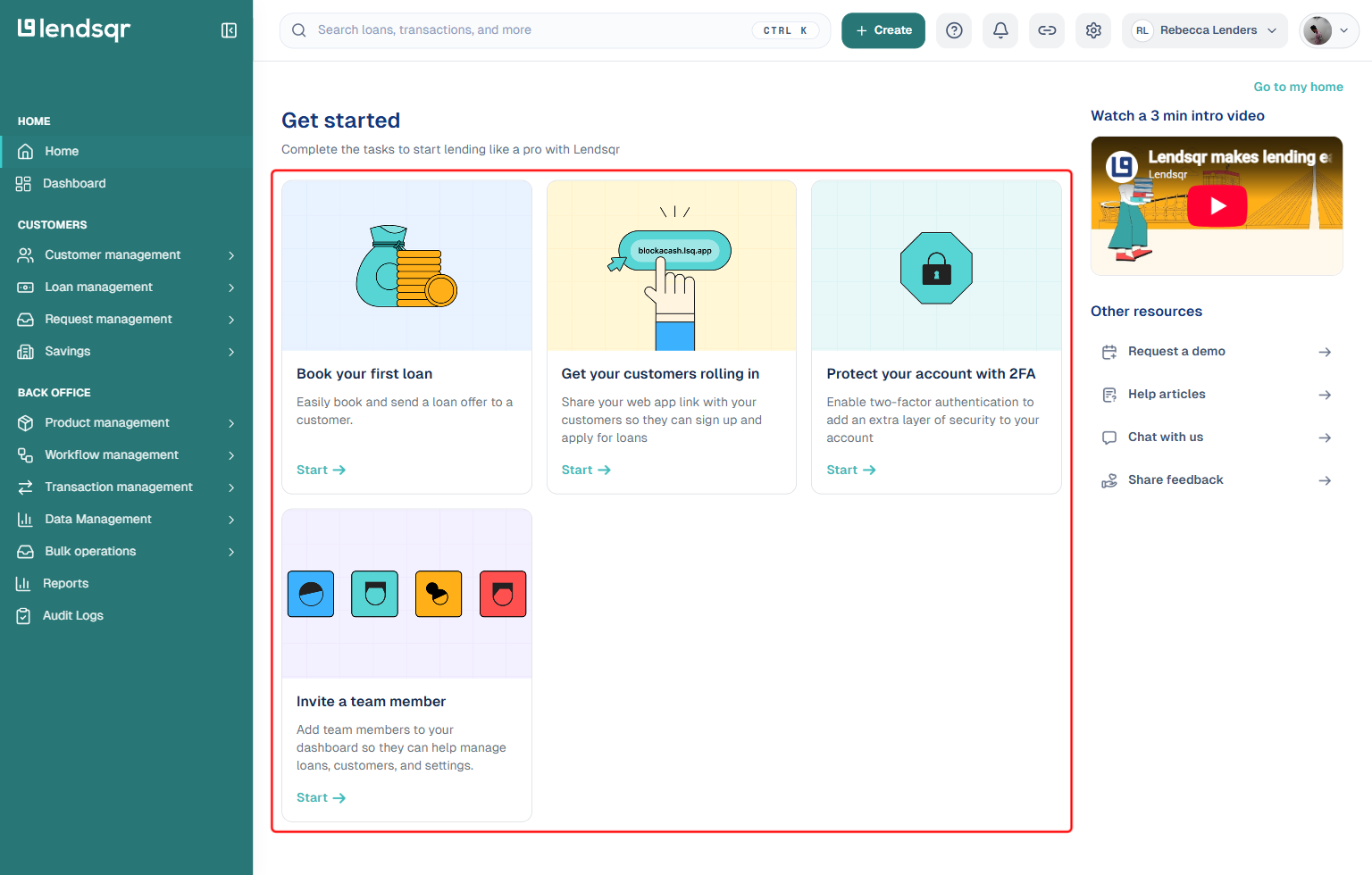This screenshot has width=1372, height=875.
Task: Open Rebecca Lenders organization dropdown
Action: [x=1205, y=30]
